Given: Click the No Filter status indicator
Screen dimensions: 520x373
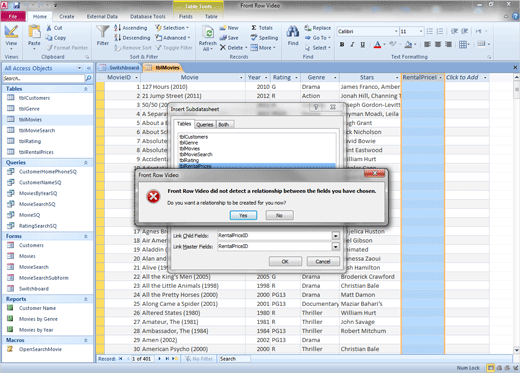Looking at the screenshot, I should [199, 359].
